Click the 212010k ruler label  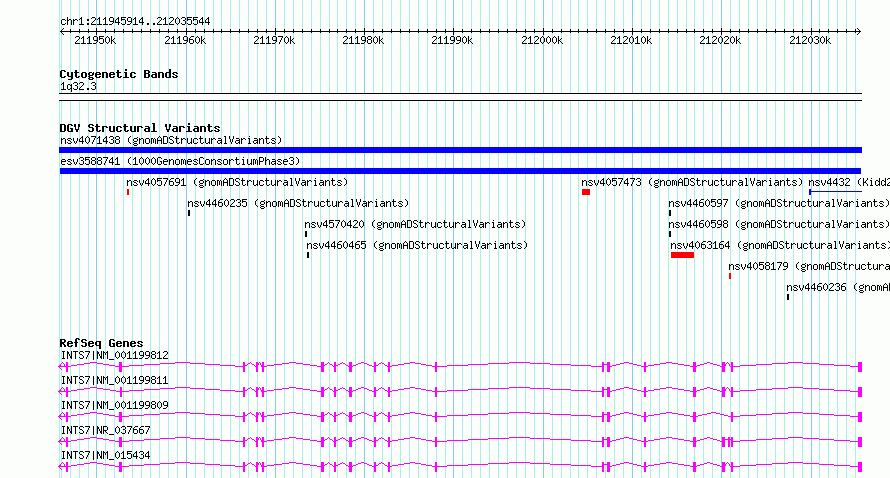tap(631, 40)
